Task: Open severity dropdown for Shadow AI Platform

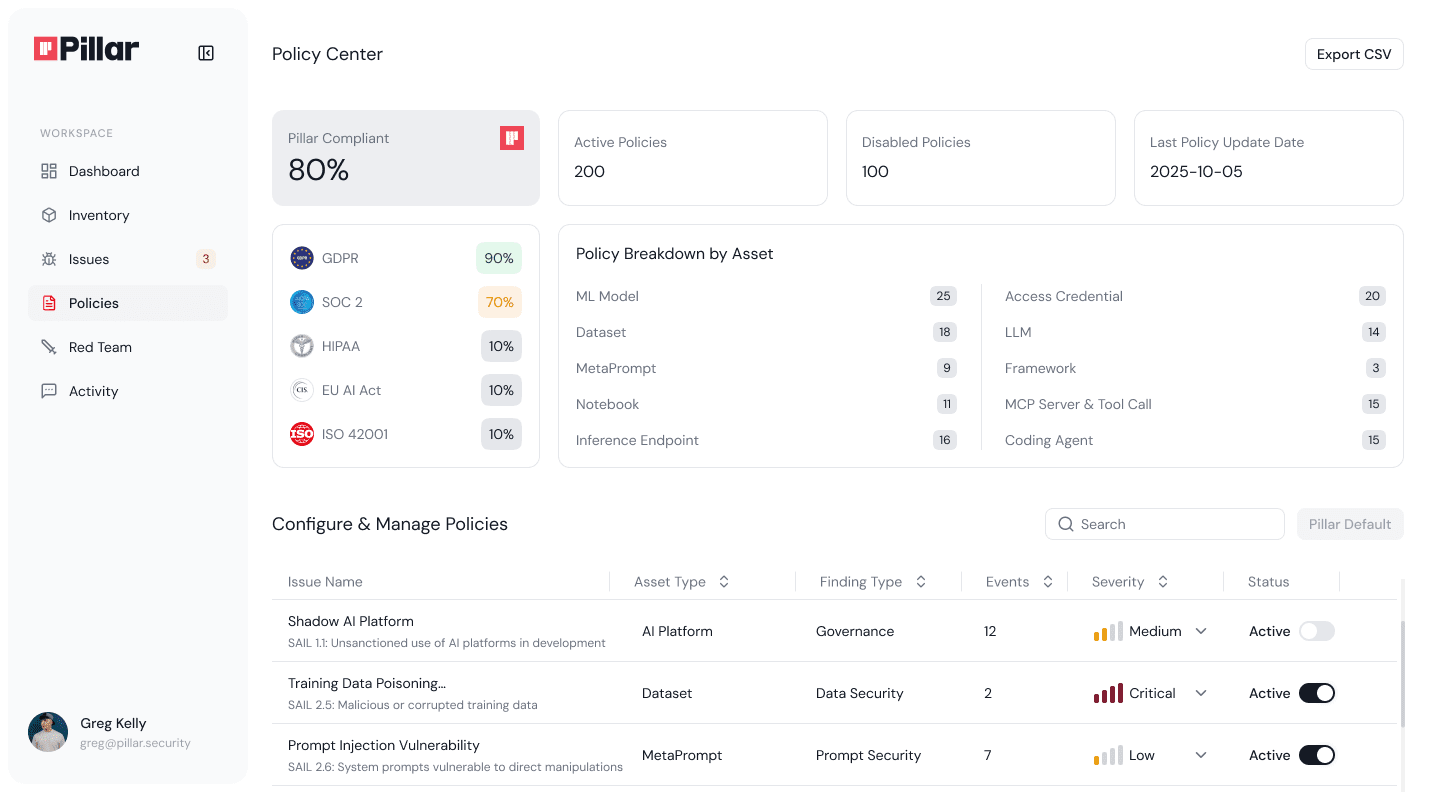Action: point(1201,631)
